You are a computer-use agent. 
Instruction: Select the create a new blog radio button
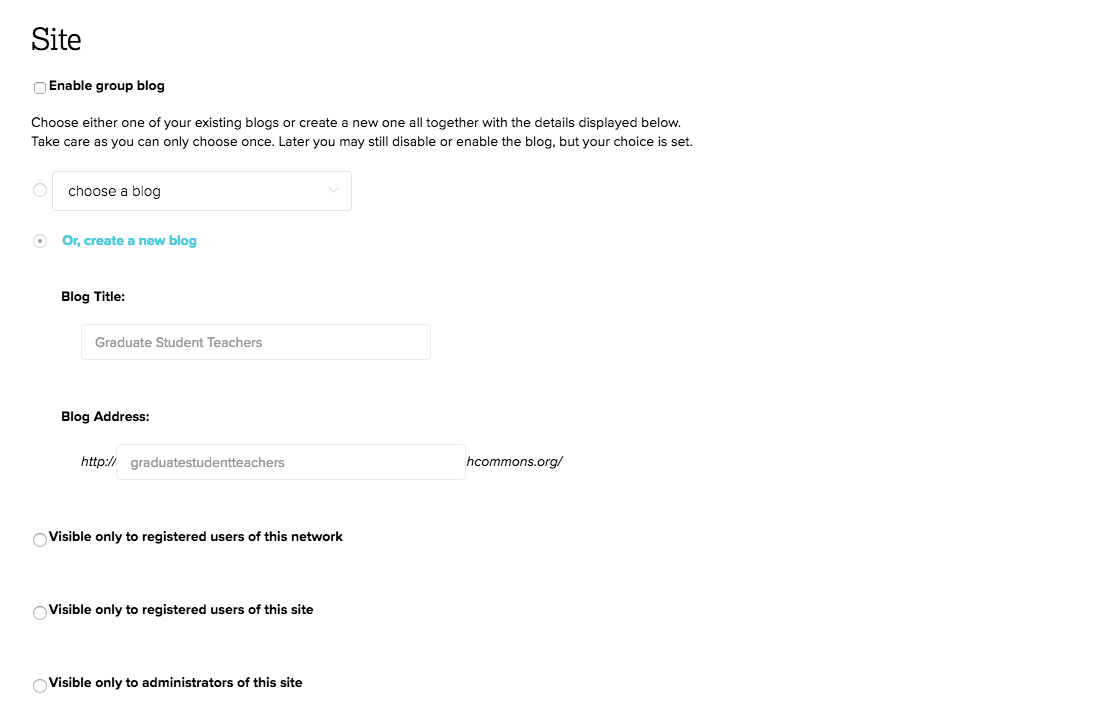(40, 241)
